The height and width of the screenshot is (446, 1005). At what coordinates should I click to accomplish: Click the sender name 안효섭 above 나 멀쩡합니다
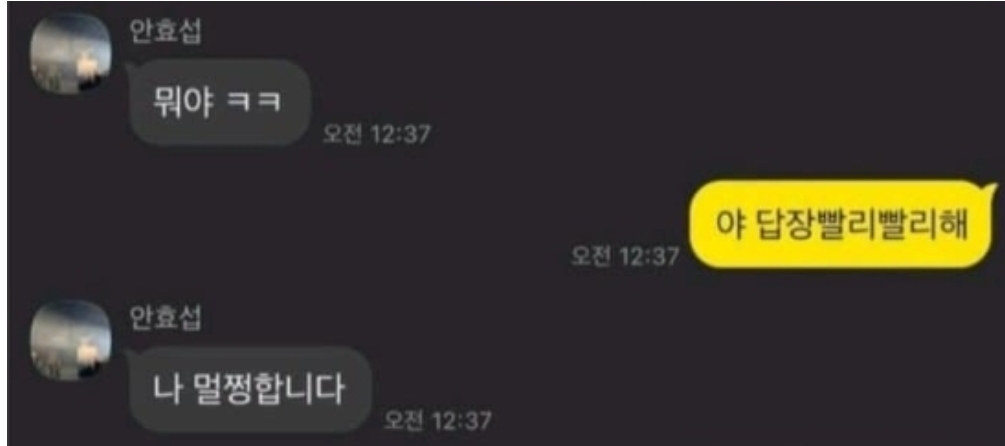pyautogui.click(x=165, y=318)
